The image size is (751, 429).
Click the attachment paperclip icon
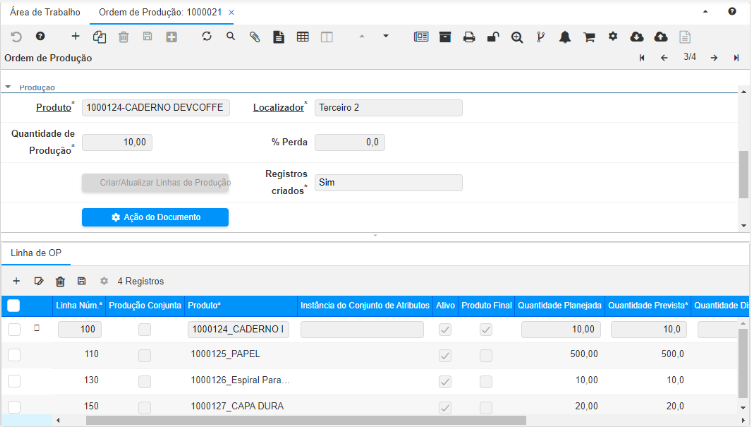point(254,37)
